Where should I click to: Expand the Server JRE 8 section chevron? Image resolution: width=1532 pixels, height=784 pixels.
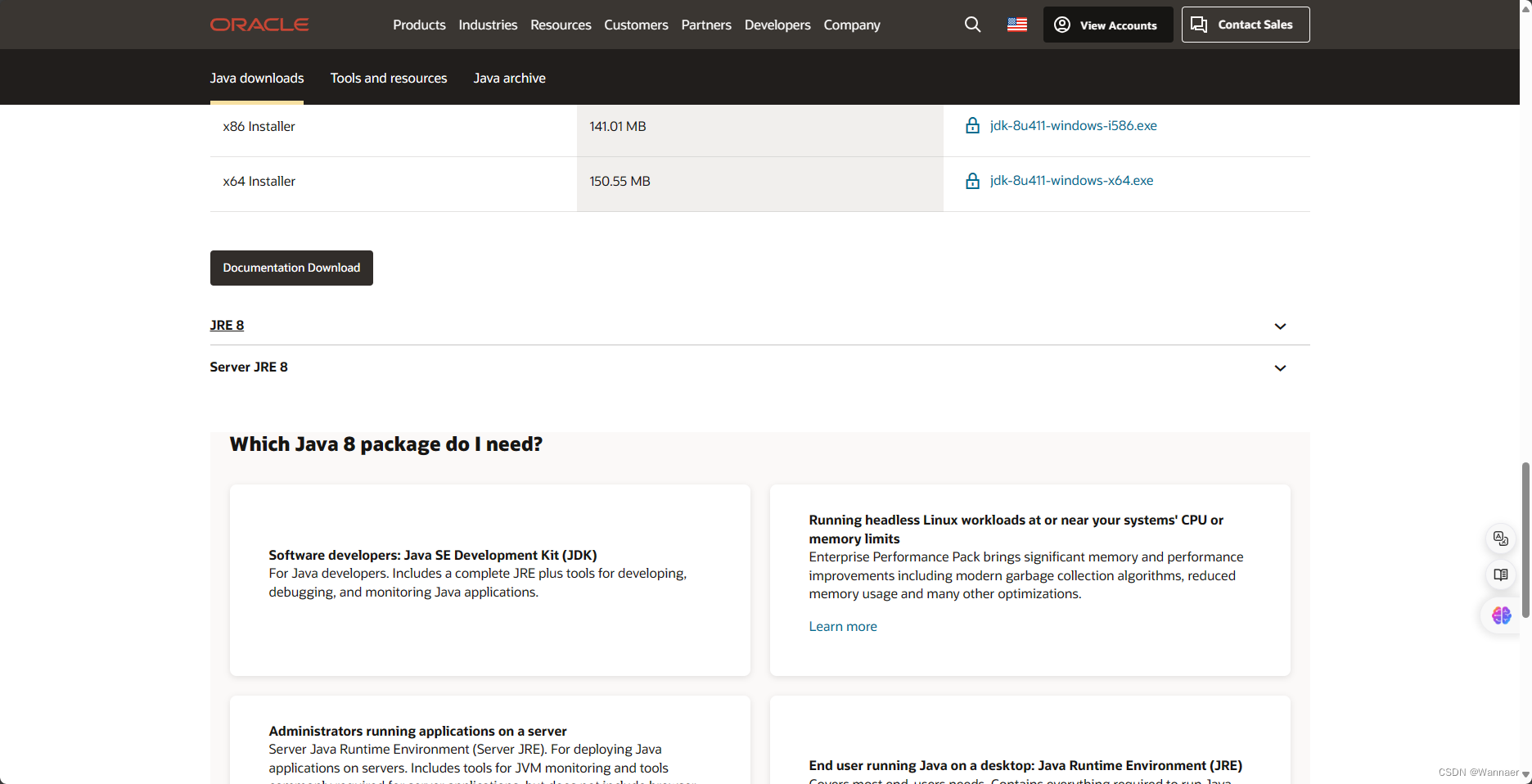coord(1280,368)
